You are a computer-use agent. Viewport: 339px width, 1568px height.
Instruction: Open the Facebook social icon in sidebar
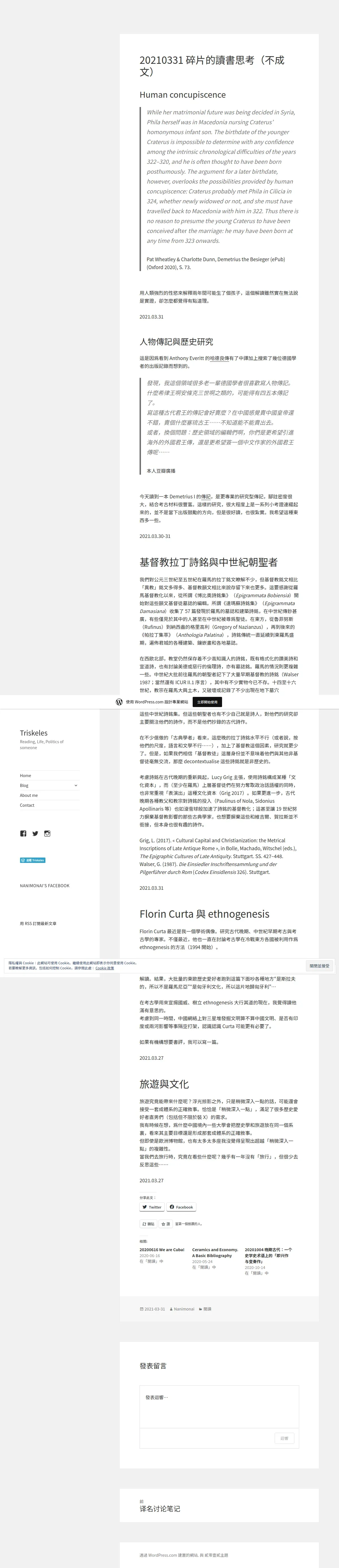click(23, 833)
